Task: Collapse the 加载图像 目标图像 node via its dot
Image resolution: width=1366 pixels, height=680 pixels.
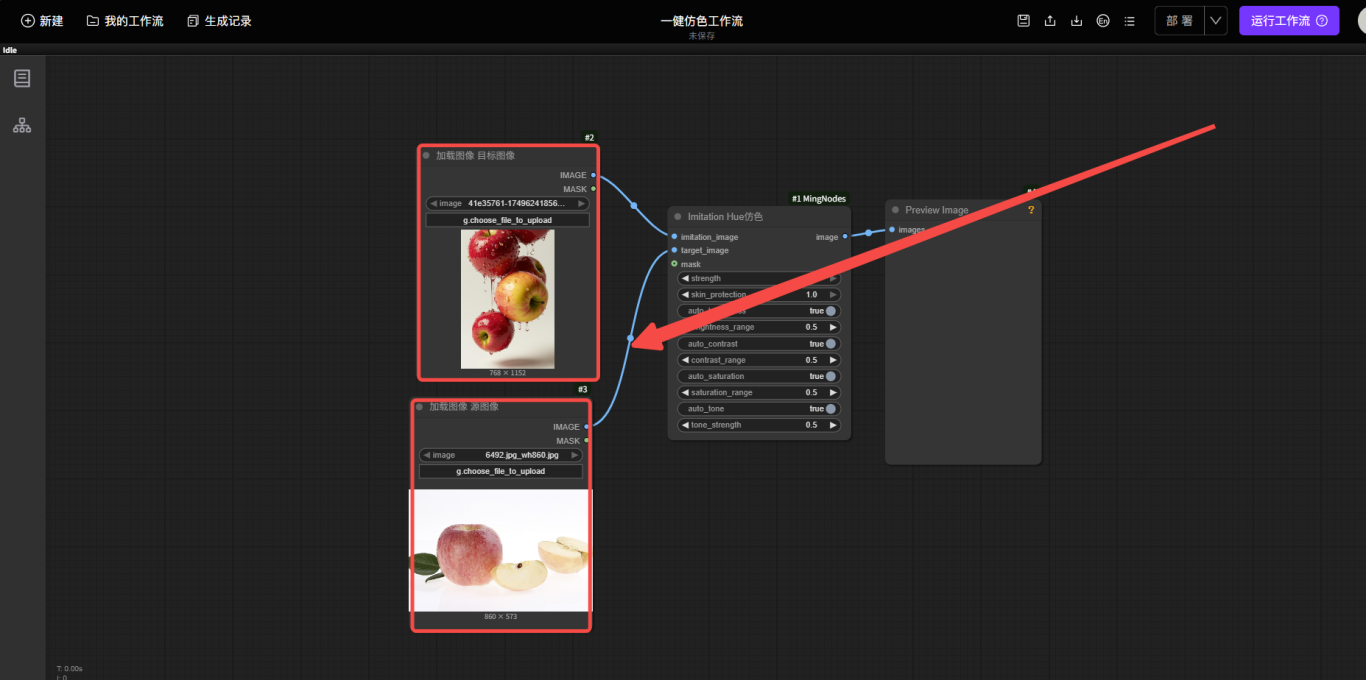Action: click(x=426, y=155)
